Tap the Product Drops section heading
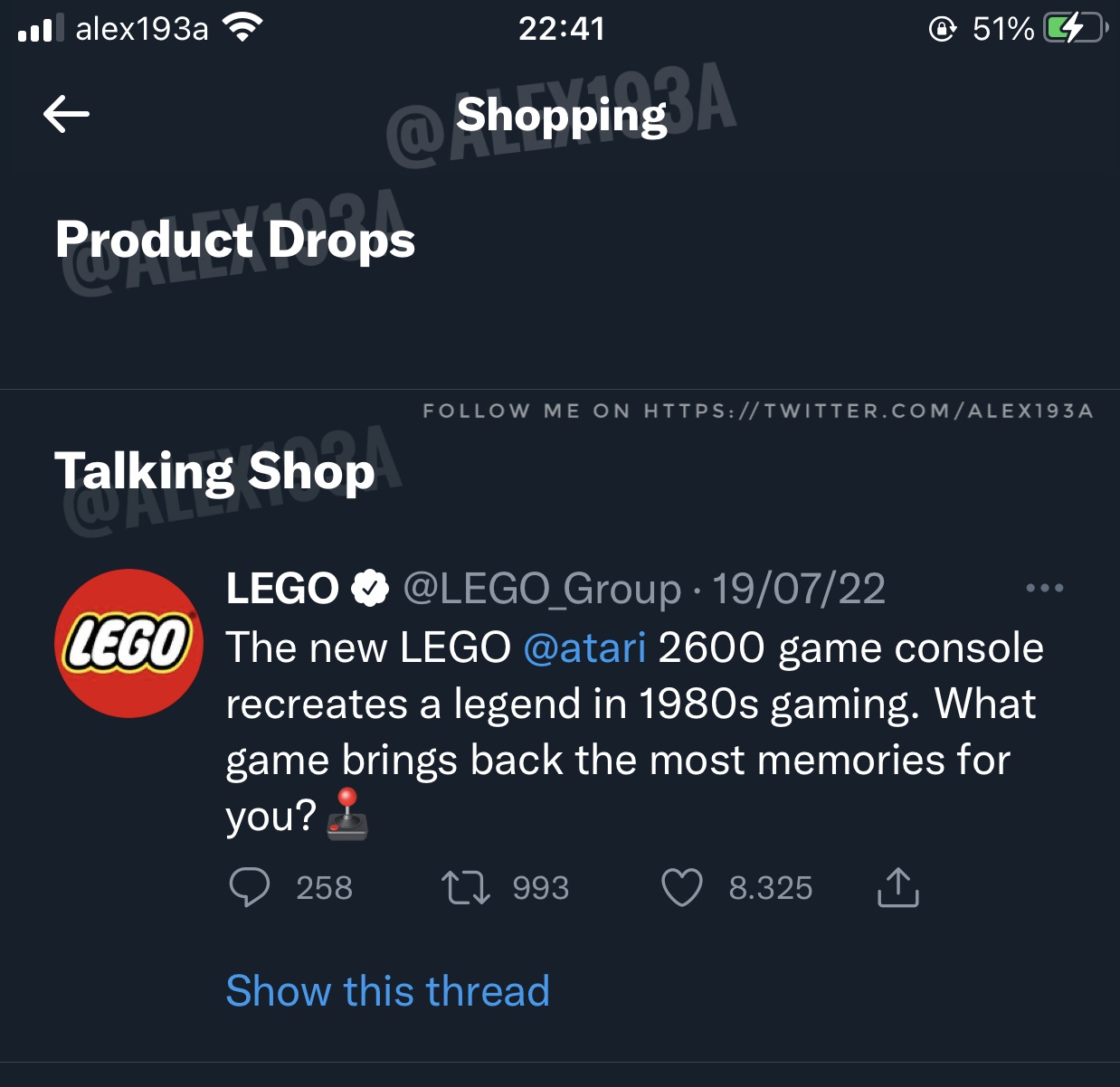 coord(235,240)
